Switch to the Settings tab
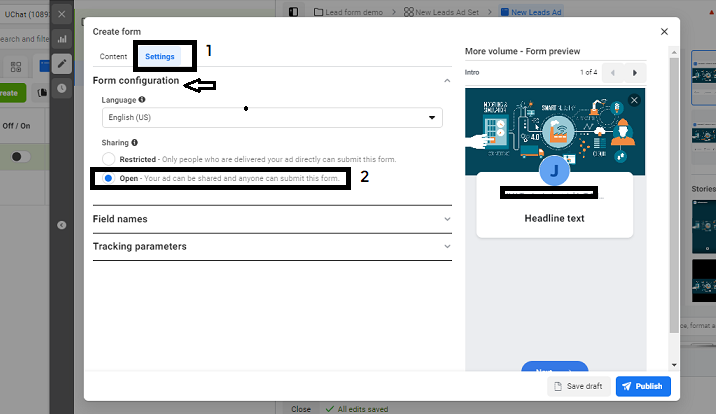Screen dimensions: 716x414 160,57
